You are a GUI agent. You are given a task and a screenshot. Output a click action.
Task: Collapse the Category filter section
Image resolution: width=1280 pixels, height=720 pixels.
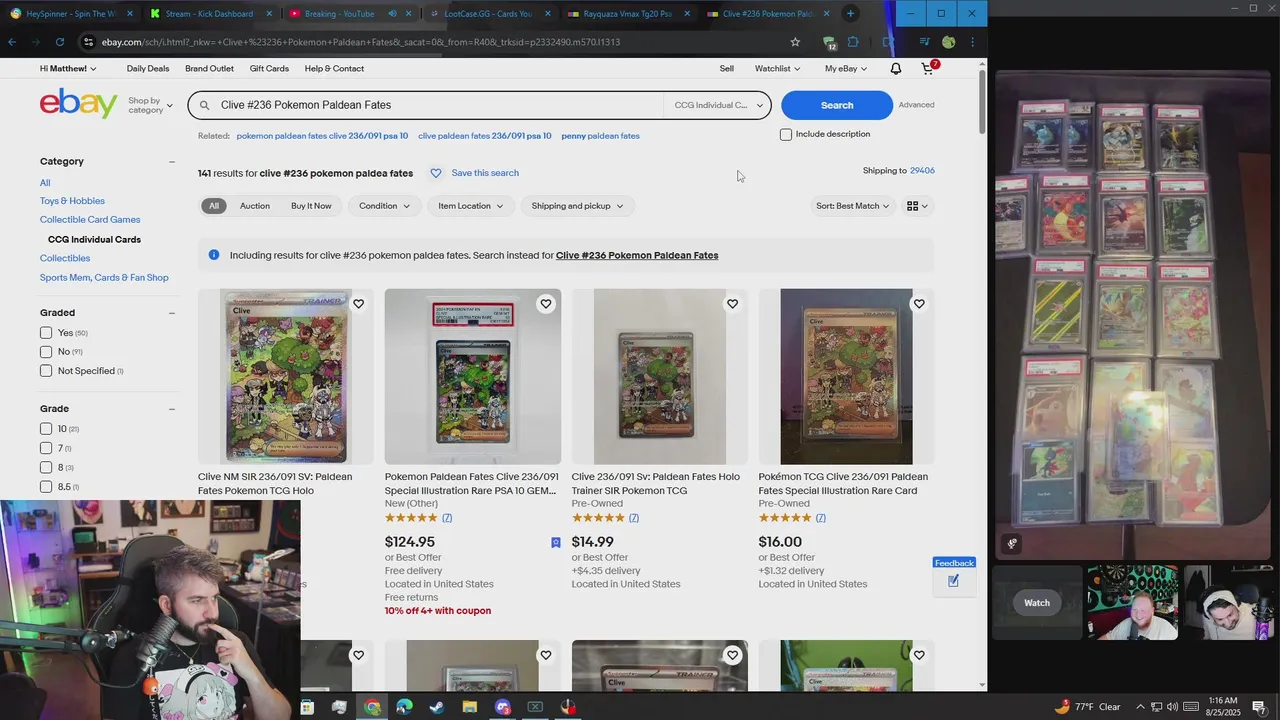(x=171, y=162)
